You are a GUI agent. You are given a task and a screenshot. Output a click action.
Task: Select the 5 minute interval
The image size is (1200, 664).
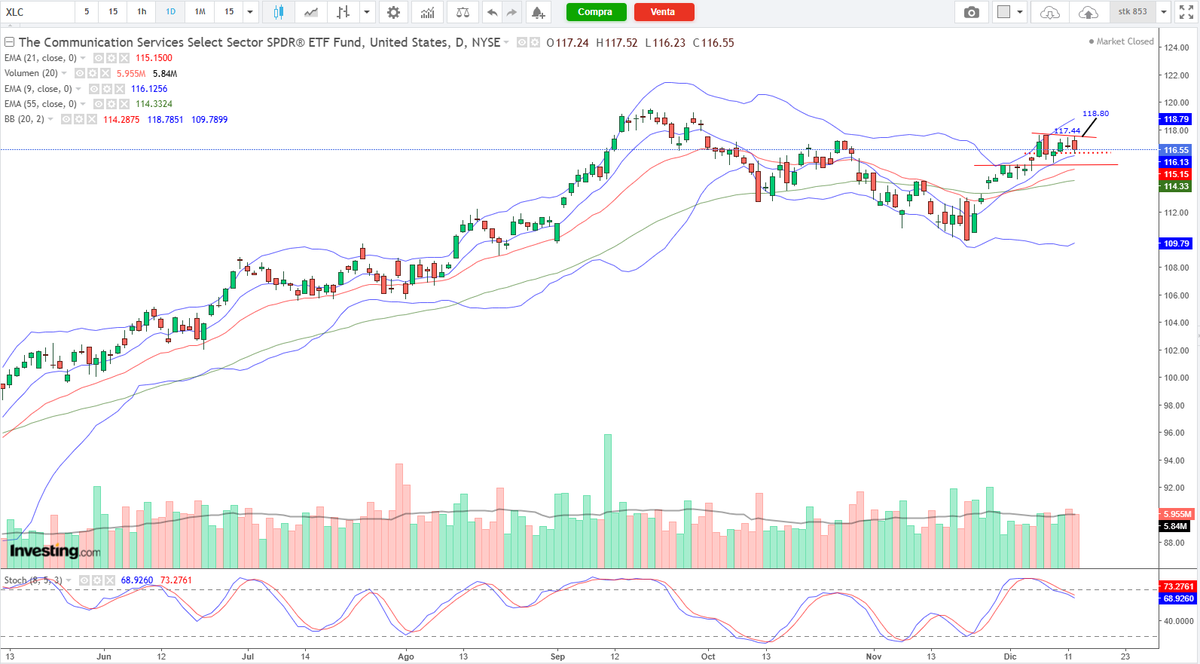pos(86,12)
